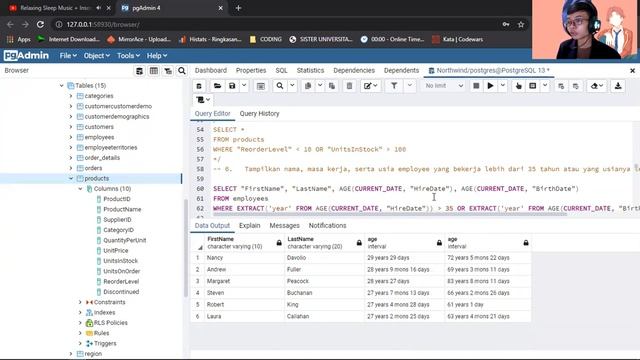
Task: Click the Explain Analyze icon
Action: pos(533,86)
